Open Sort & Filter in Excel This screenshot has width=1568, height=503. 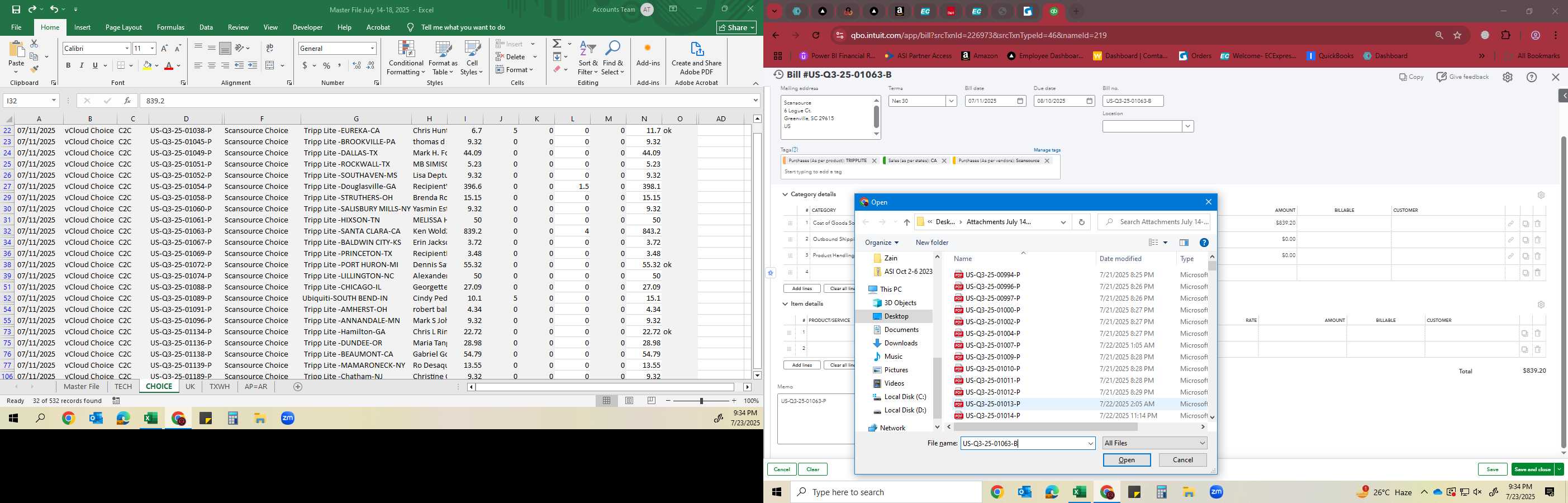pos(588,59)
